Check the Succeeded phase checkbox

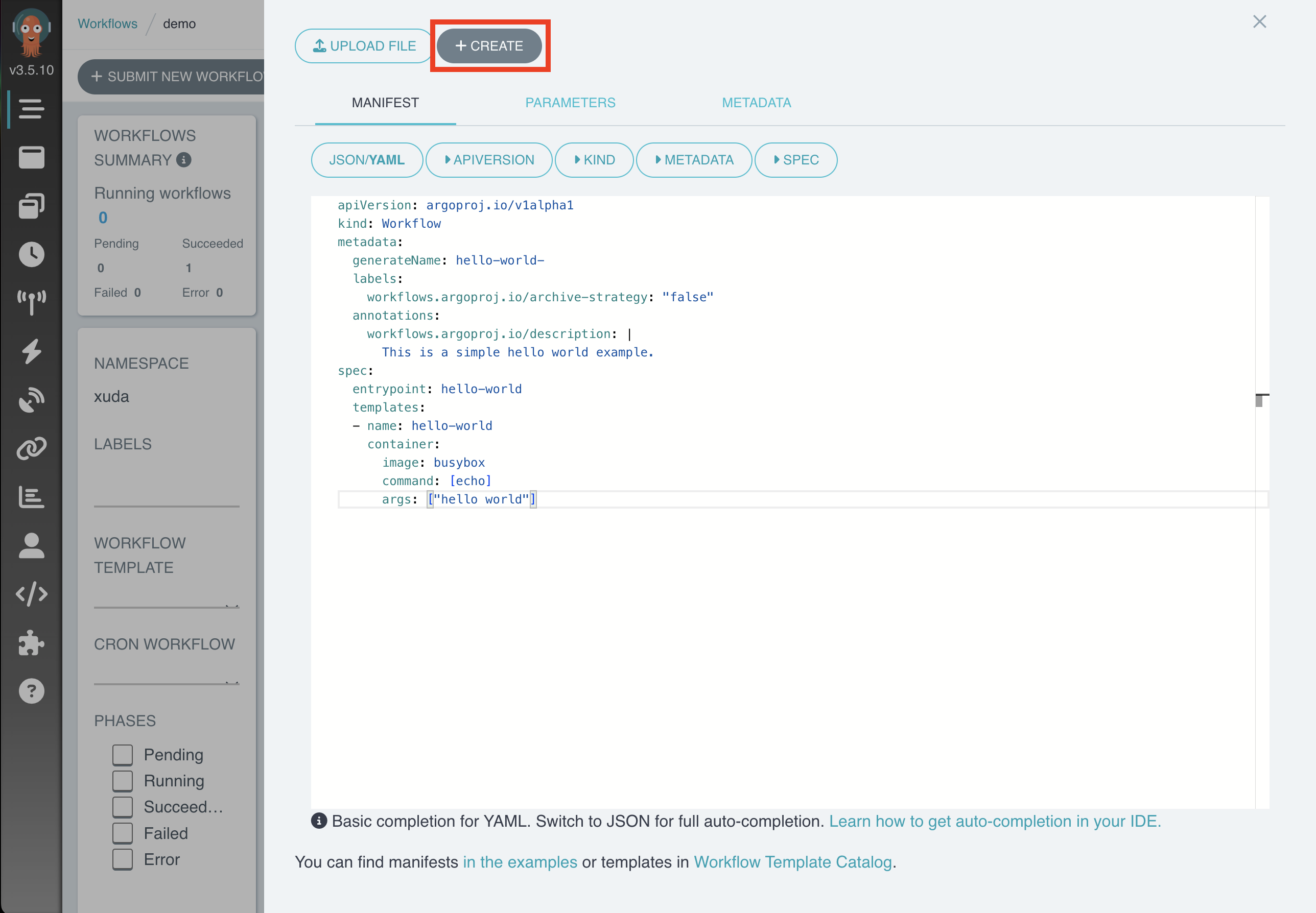(123, 807)
